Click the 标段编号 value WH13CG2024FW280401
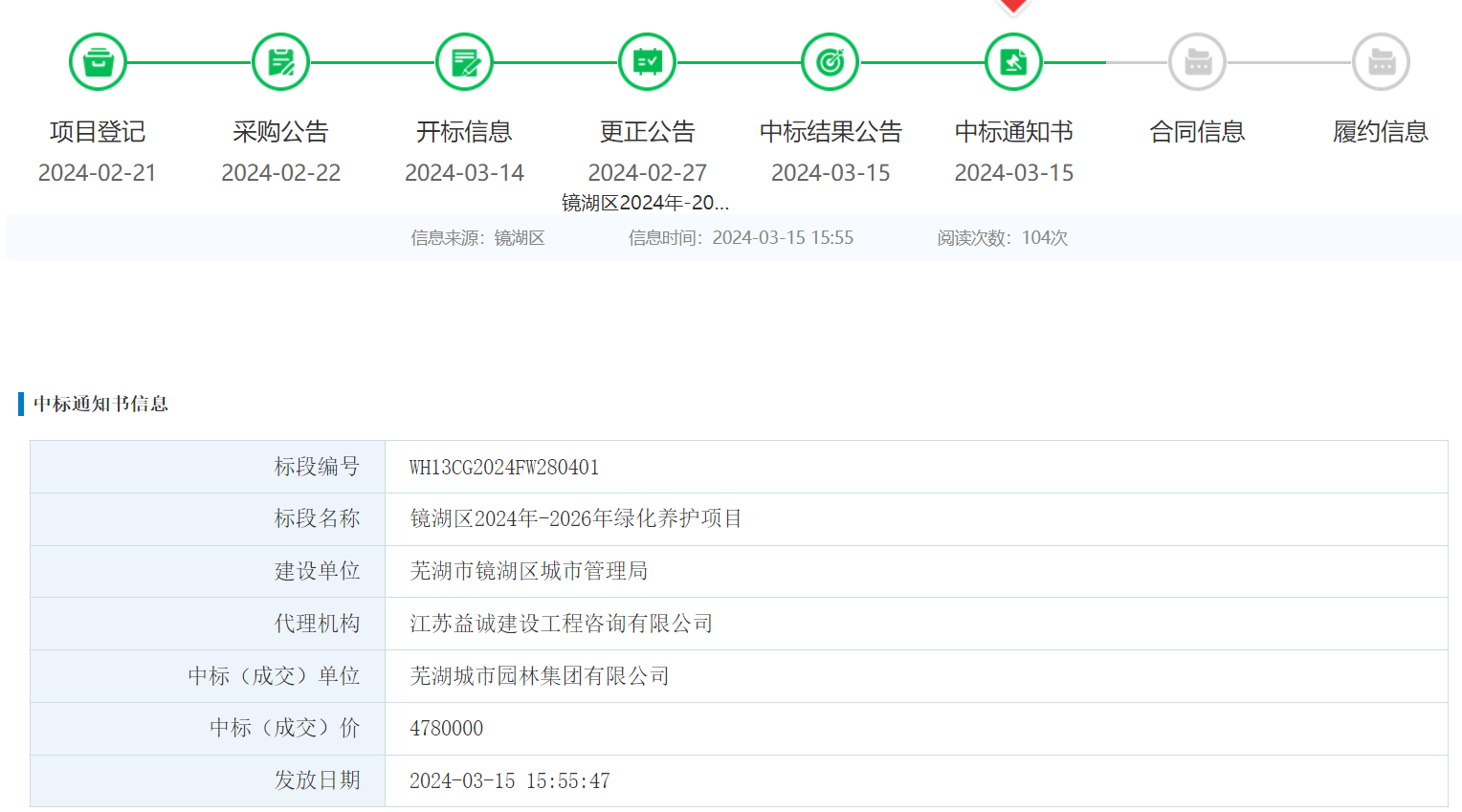Image resolution: width=1462 pixels, height=812 pixels. point(504,468)
